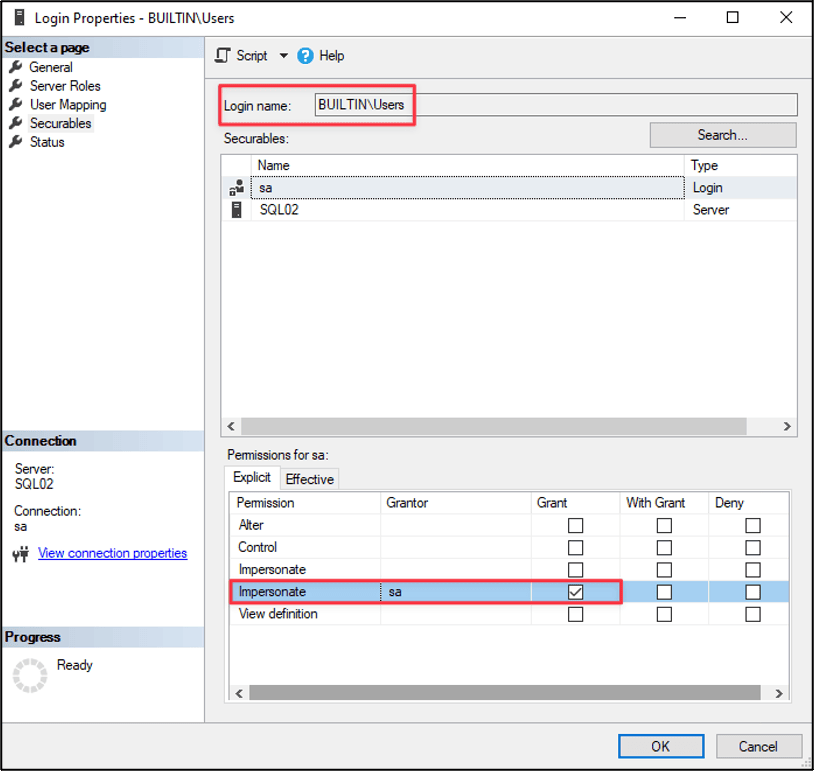Screen dimensions: 814x772
Task: Check Grant for Alter permission
Action: click(x=575, y=525)
